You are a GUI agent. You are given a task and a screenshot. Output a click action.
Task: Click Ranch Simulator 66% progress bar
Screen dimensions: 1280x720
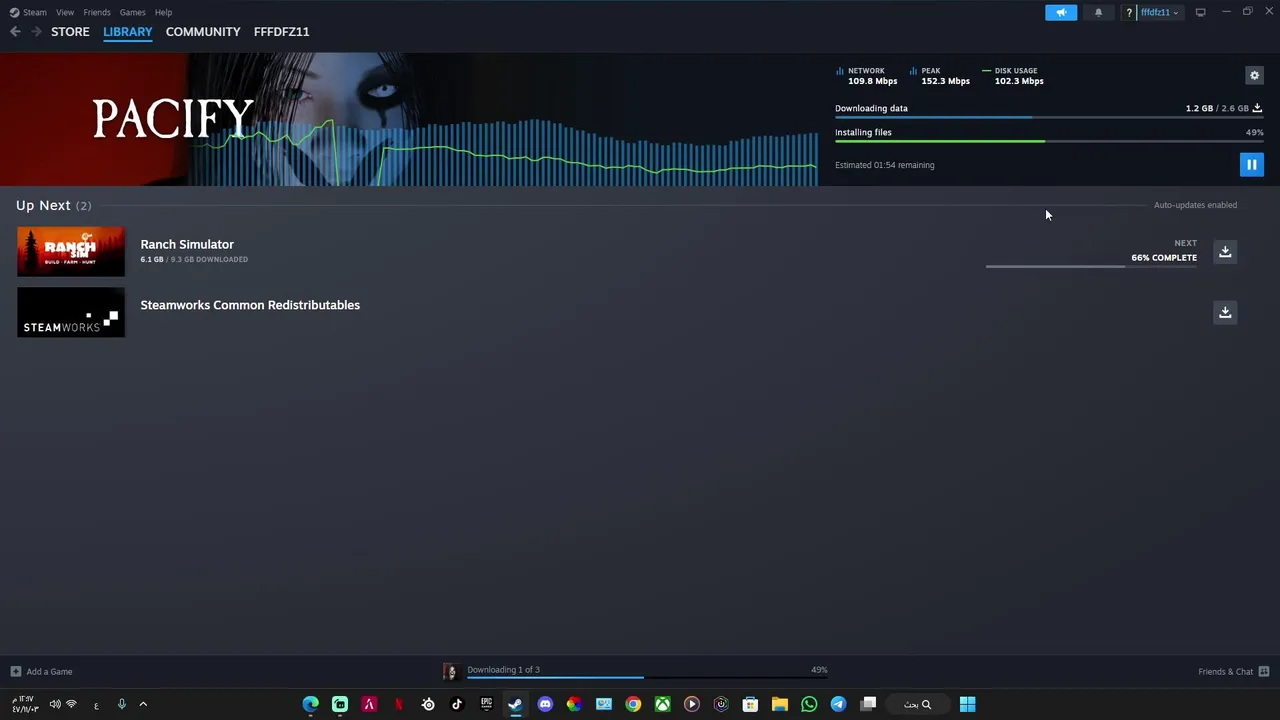point(1091,267)
